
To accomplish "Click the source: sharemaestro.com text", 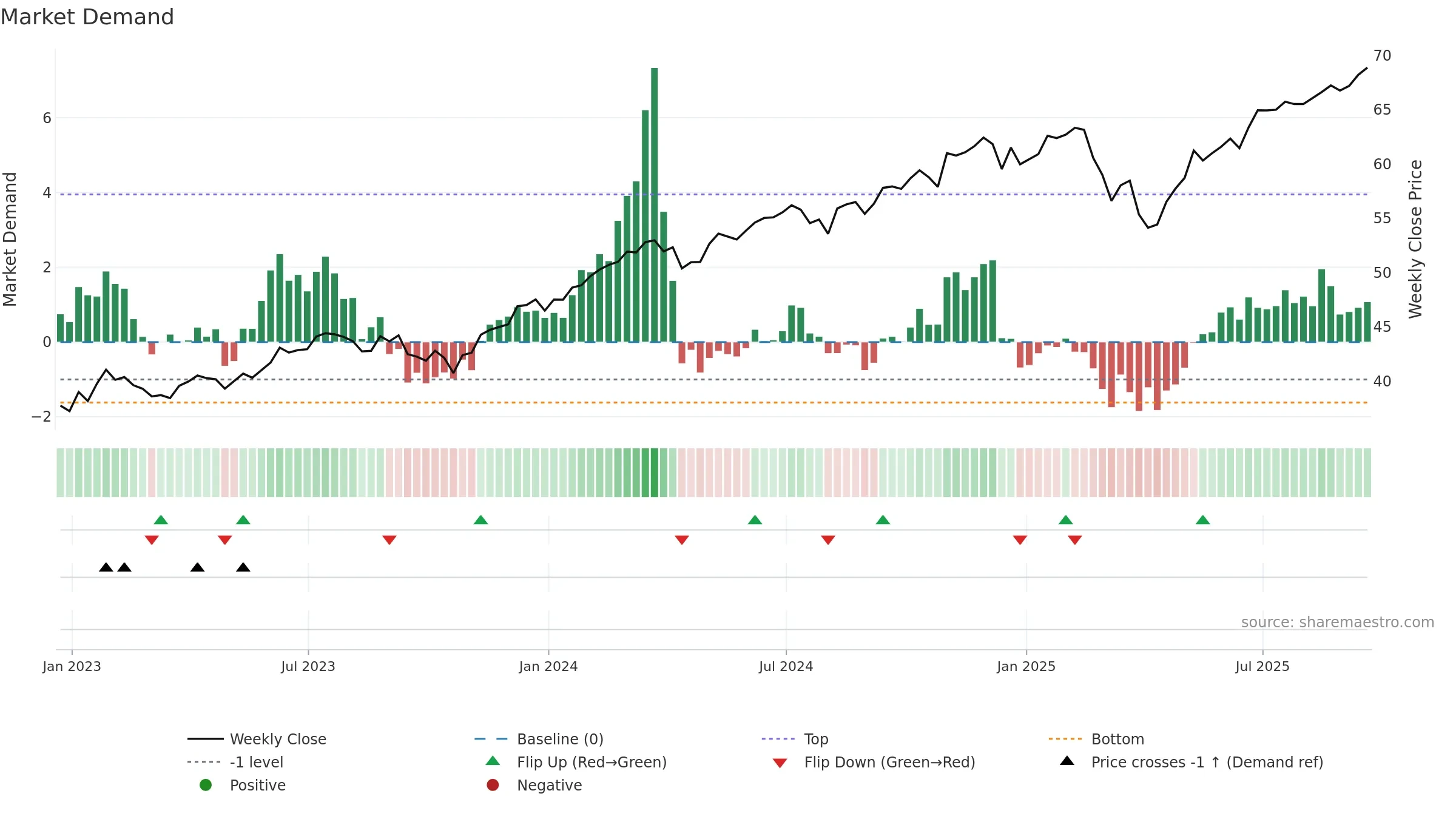I will pyautogui.click(x=1338, y=622).
